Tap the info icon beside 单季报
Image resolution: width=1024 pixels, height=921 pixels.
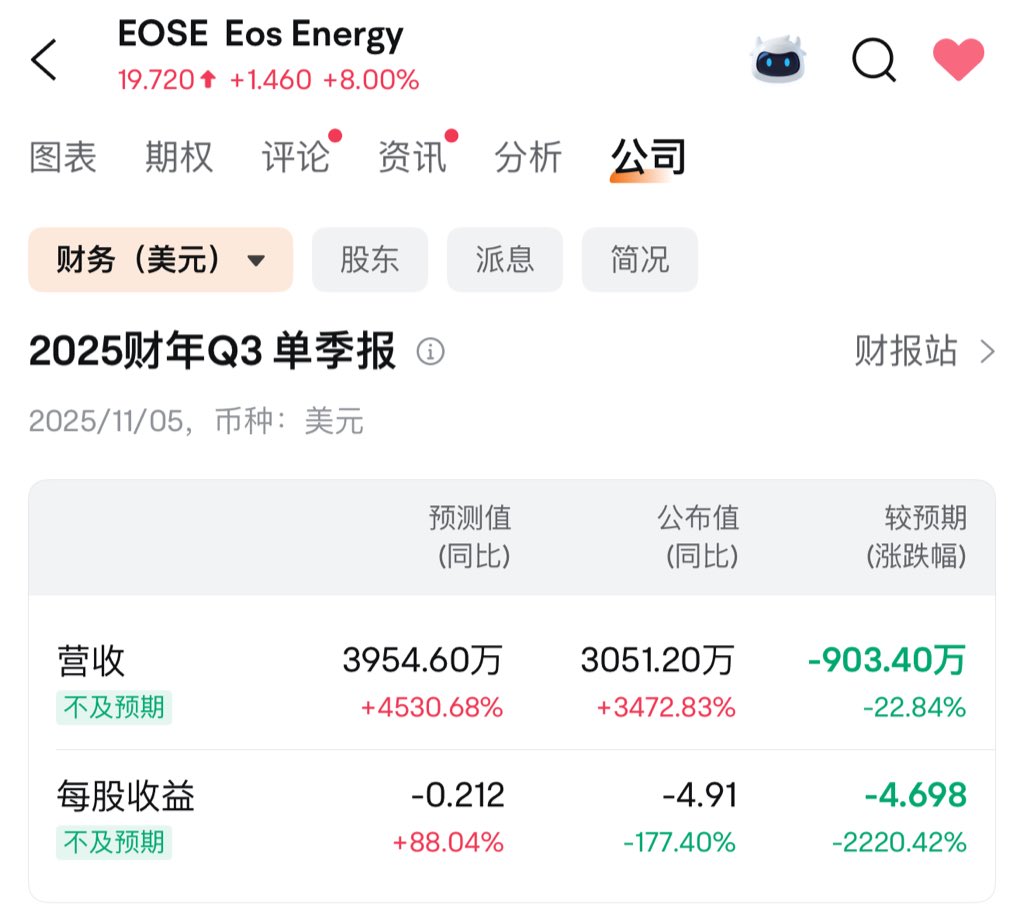click(430, 352)
